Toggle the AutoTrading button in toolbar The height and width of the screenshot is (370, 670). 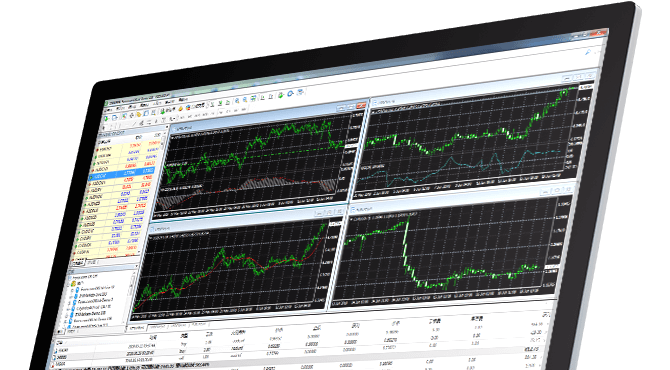click(x=194, y=106)
